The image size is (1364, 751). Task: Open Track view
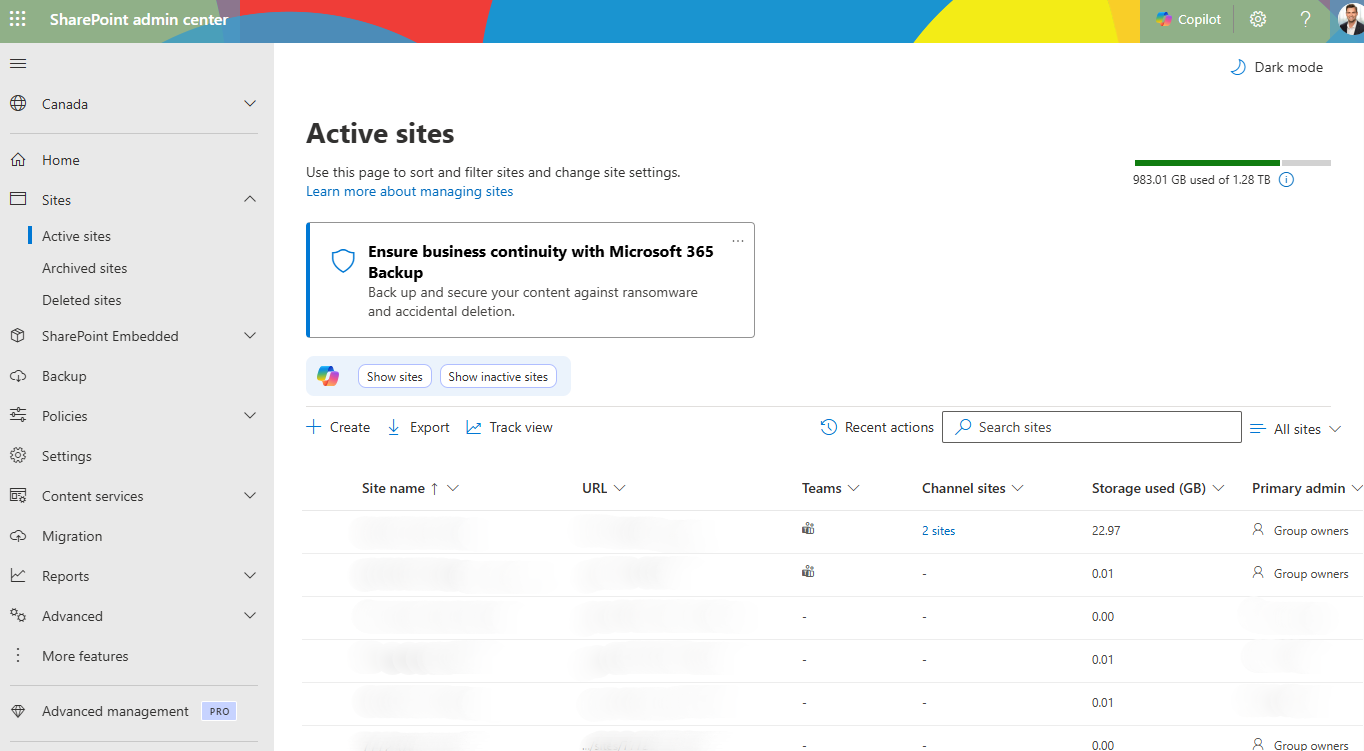coord(509,427)
